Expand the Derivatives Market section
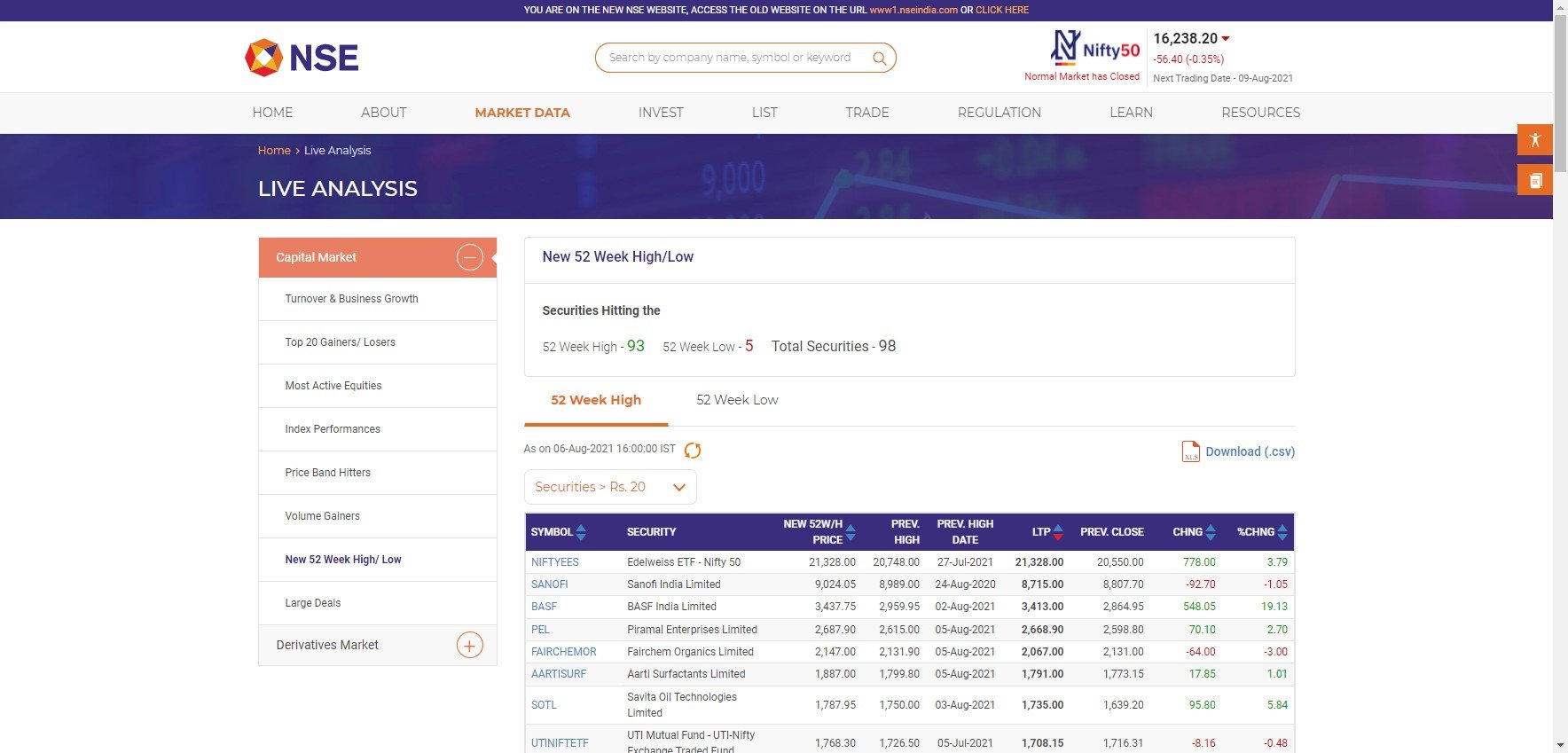The width and height of the screenshot is (1568, 753). (x=469, y=645)
